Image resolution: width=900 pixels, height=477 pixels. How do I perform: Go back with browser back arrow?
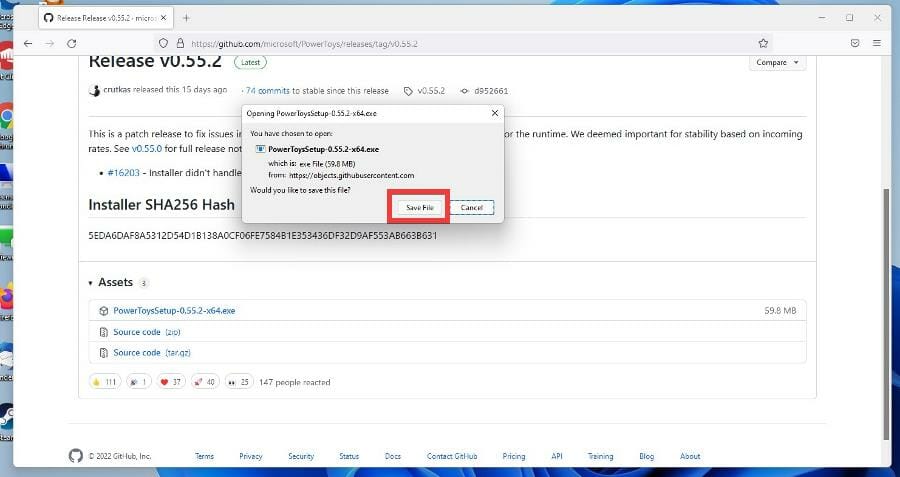[x=28, y=44]
